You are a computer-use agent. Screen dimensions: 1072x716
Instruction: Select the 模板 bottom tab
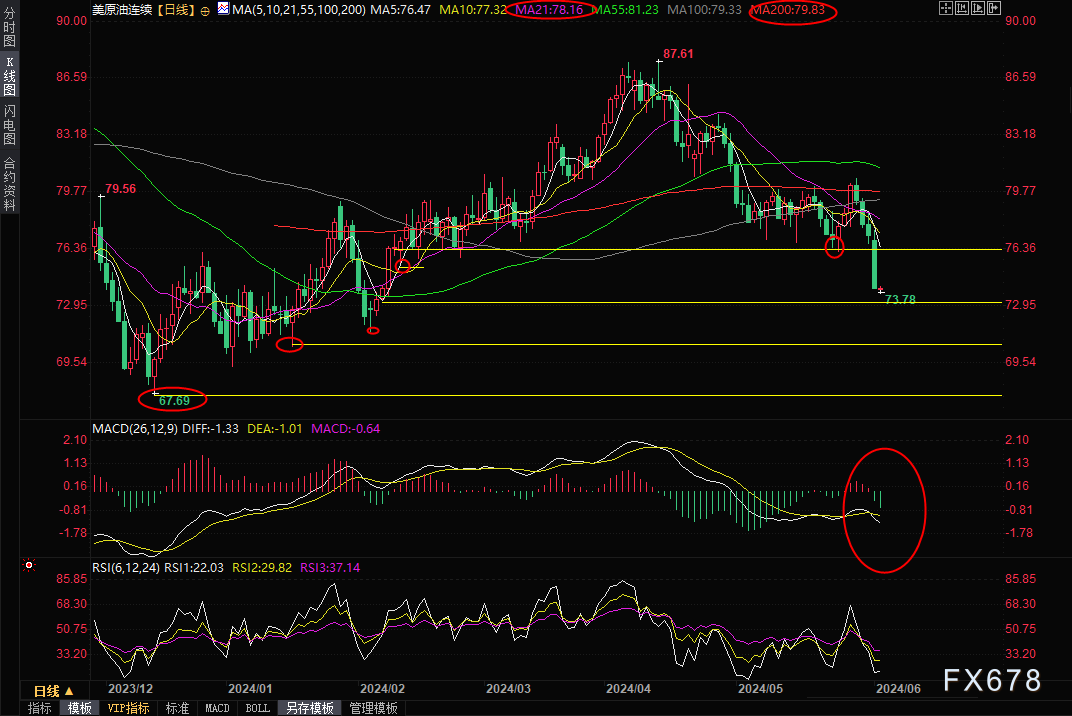80,708
